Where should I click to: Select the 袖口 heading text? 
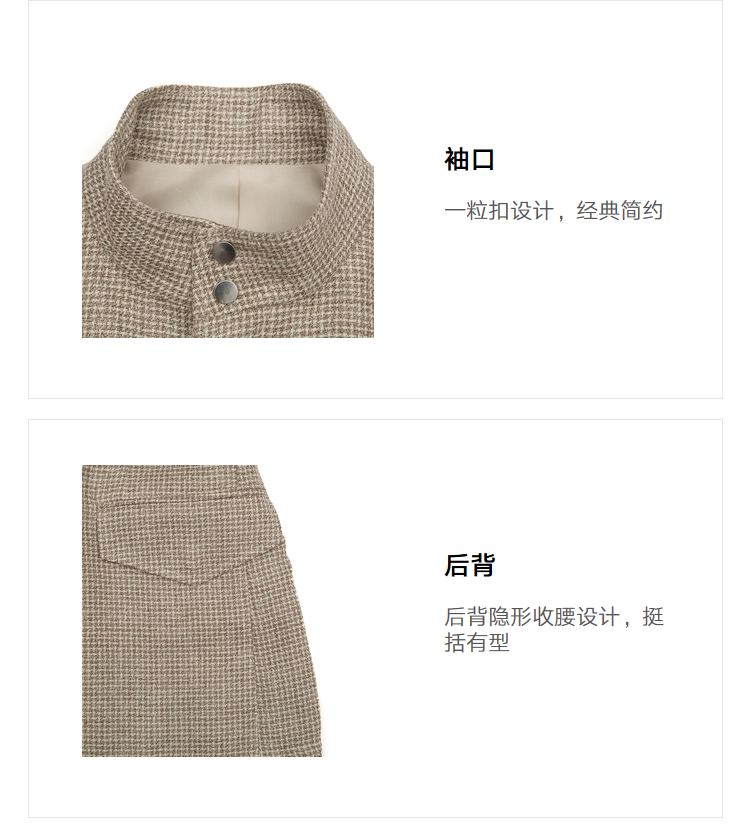(x=469, y=159)
